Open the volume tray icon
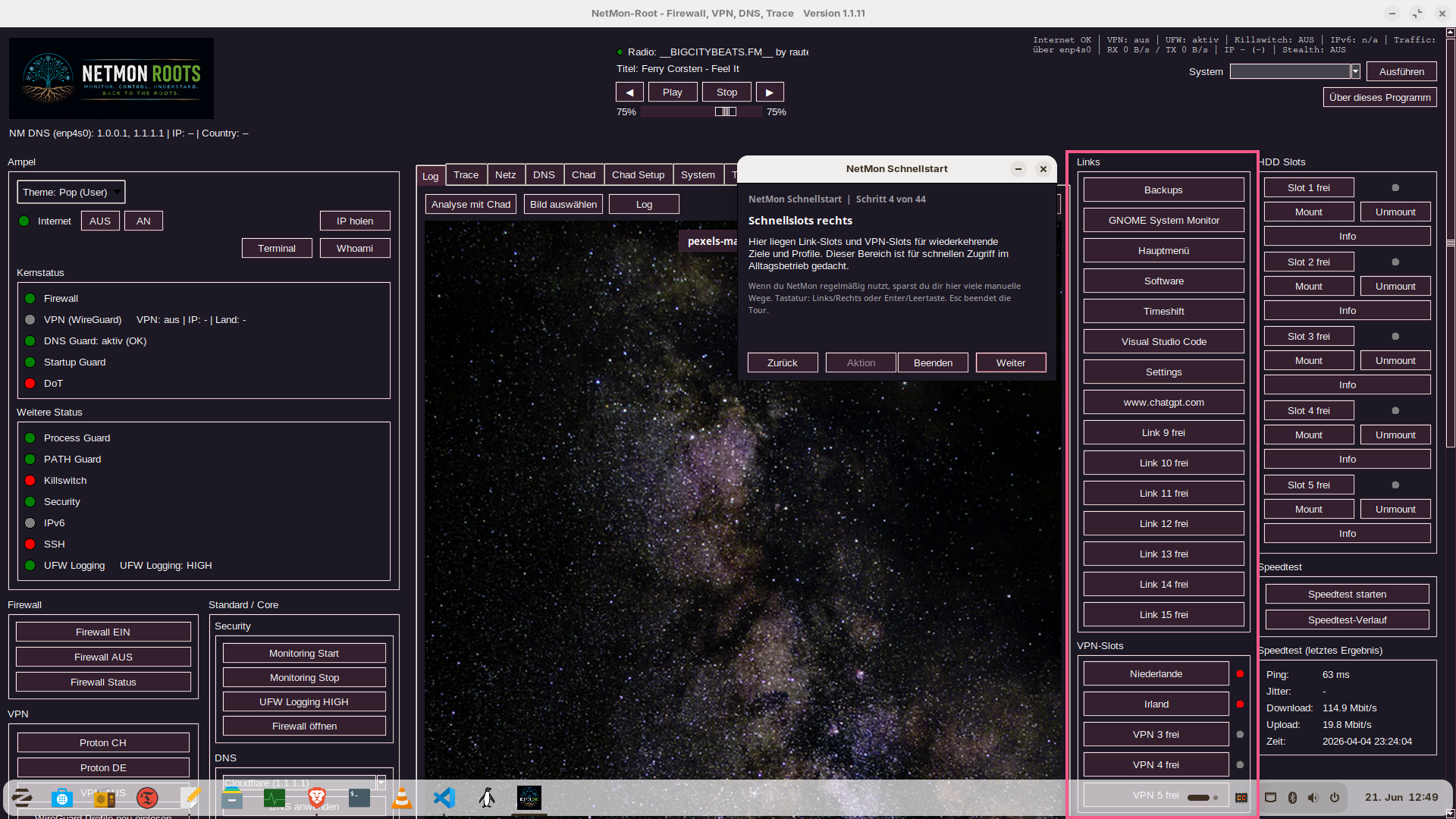 coord(1313,798)
